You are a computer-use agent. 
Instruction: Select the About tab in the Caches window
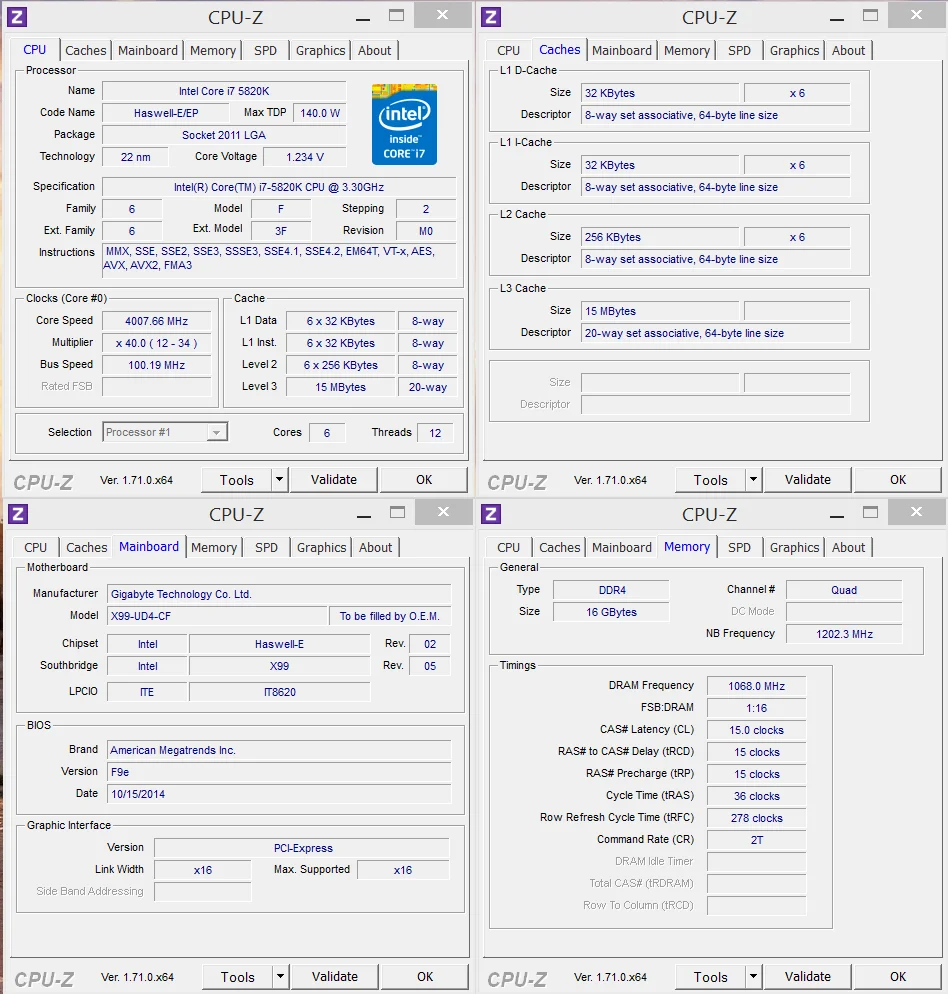coord(848,51)
